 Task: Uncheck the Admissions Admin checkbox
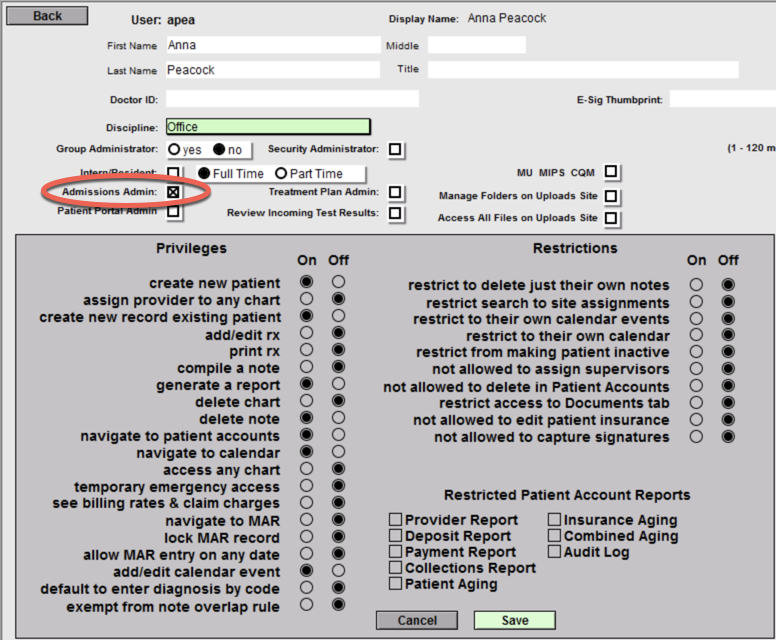(x=173, y=192)
